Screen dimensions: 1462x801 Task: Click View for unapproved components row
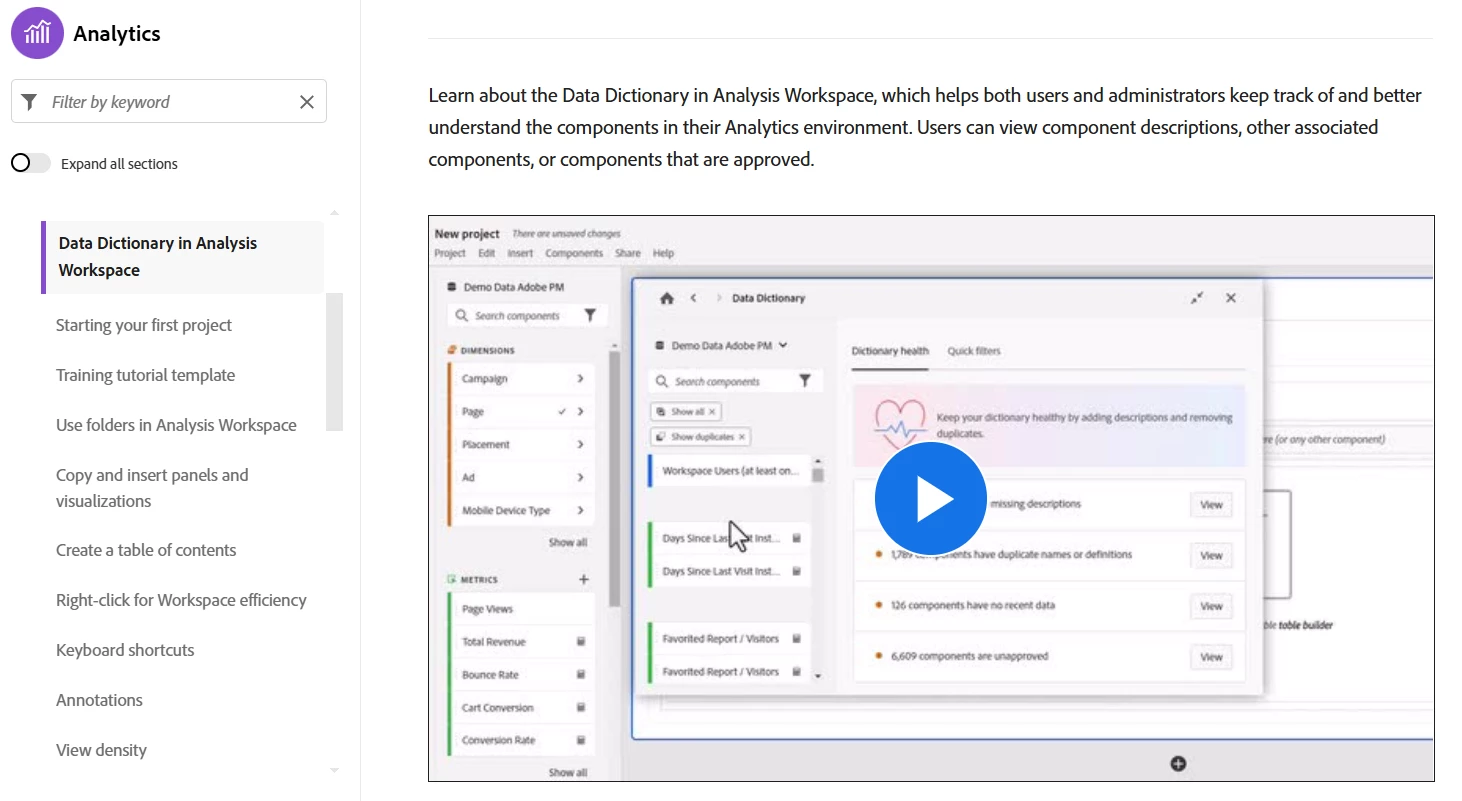click(1211, 657)
